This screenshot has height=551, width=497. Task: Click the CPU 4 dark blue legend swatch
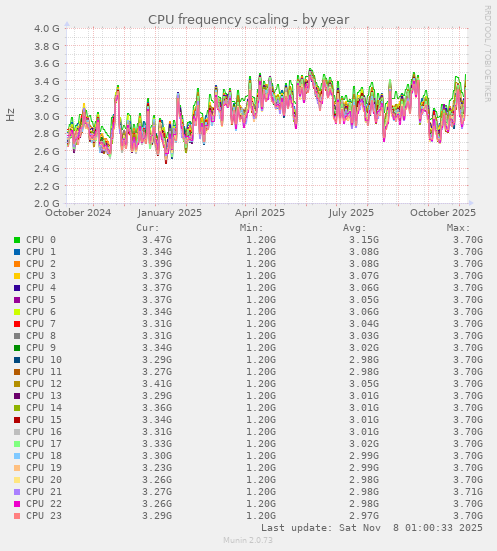pos(17,288)
